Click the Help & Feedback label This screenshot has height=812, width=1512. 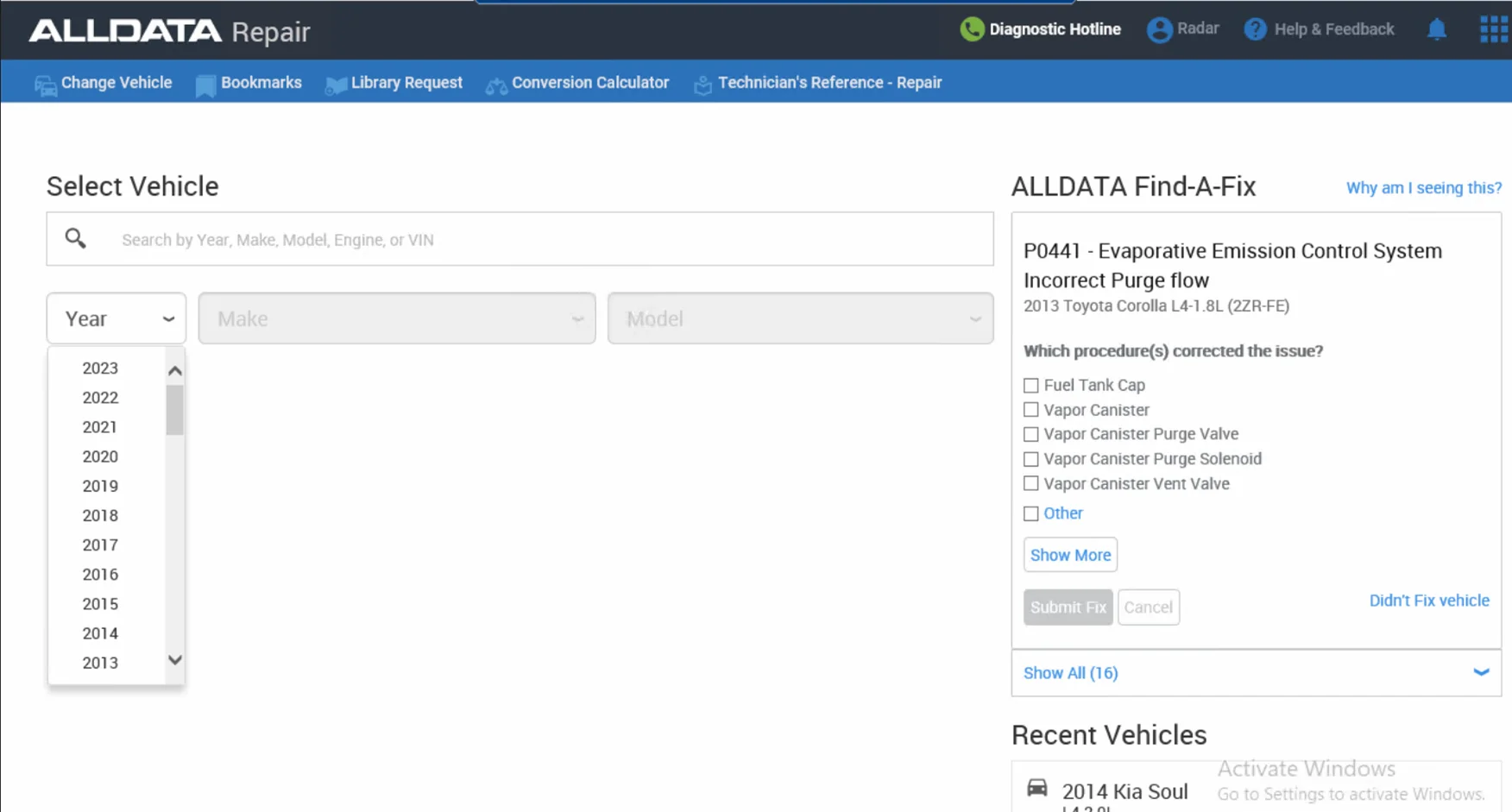coord(1334,29)
